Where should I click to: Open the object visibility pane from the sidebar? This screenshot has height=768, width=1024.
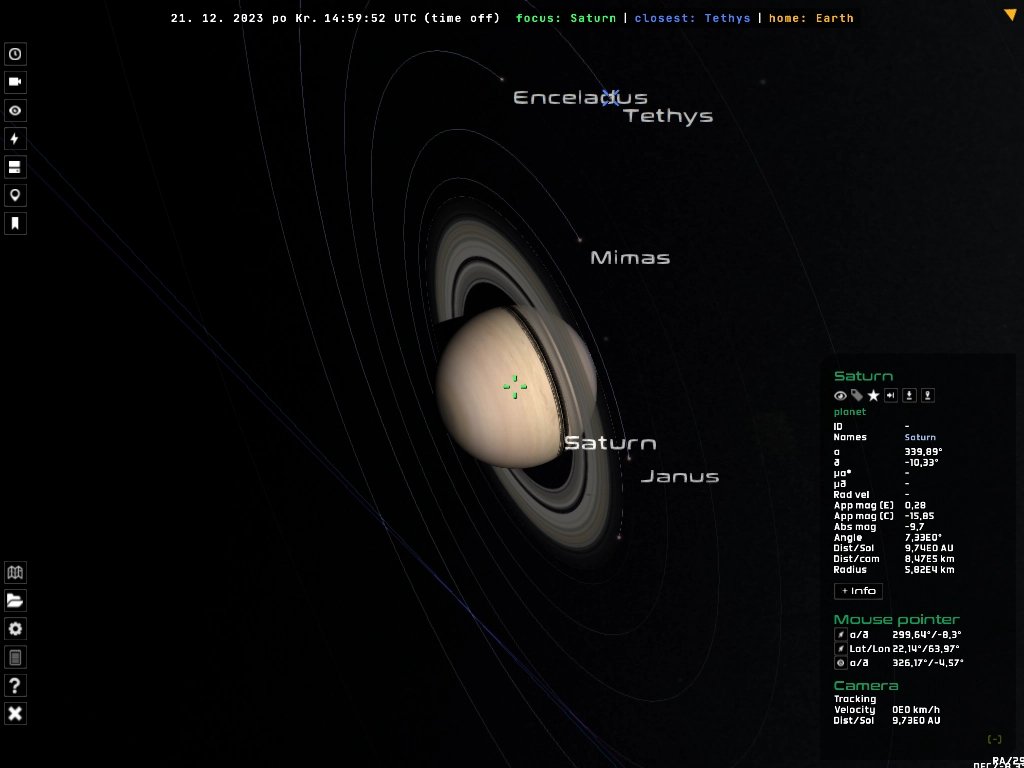click(15, 110)
